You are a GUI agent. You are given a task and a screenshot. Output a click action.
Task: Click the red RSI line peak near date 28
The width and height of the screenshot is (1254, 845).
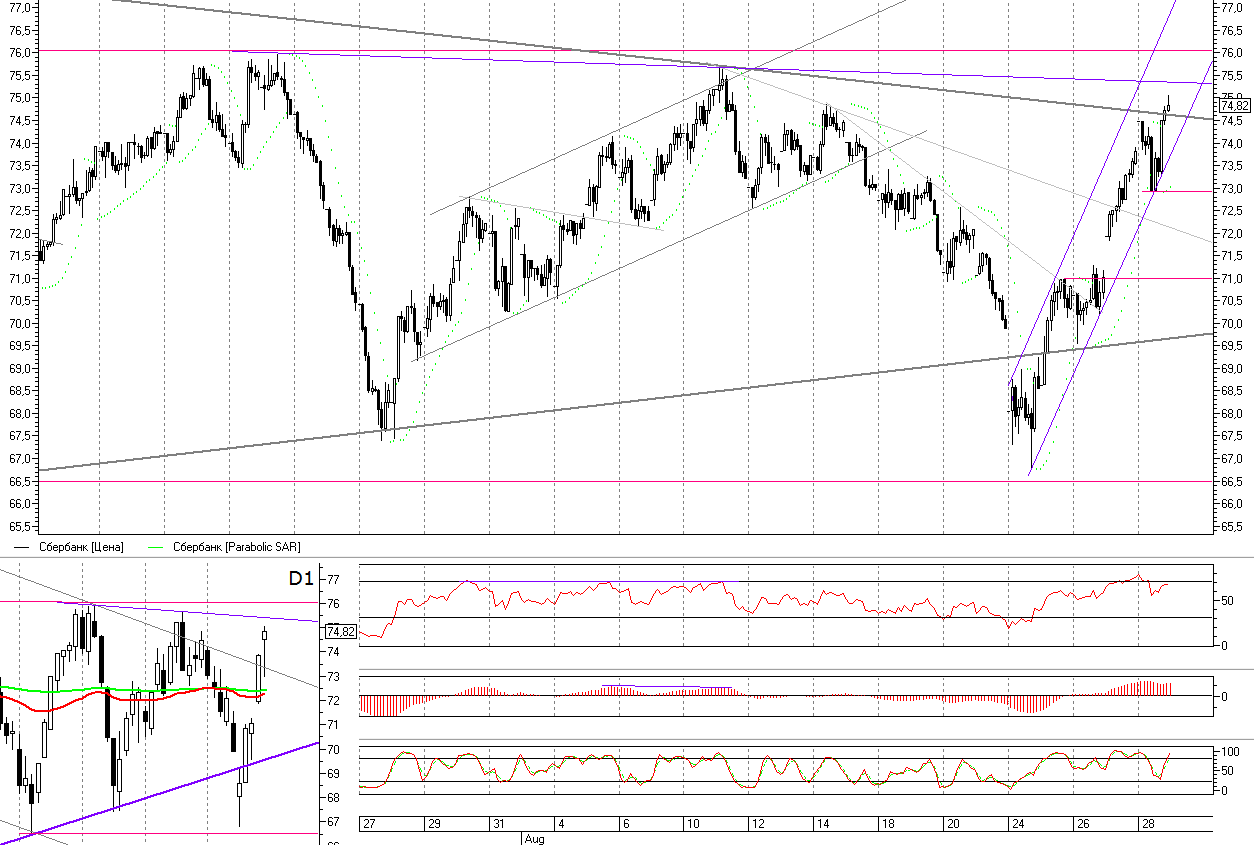click(x=1138, y=576)
